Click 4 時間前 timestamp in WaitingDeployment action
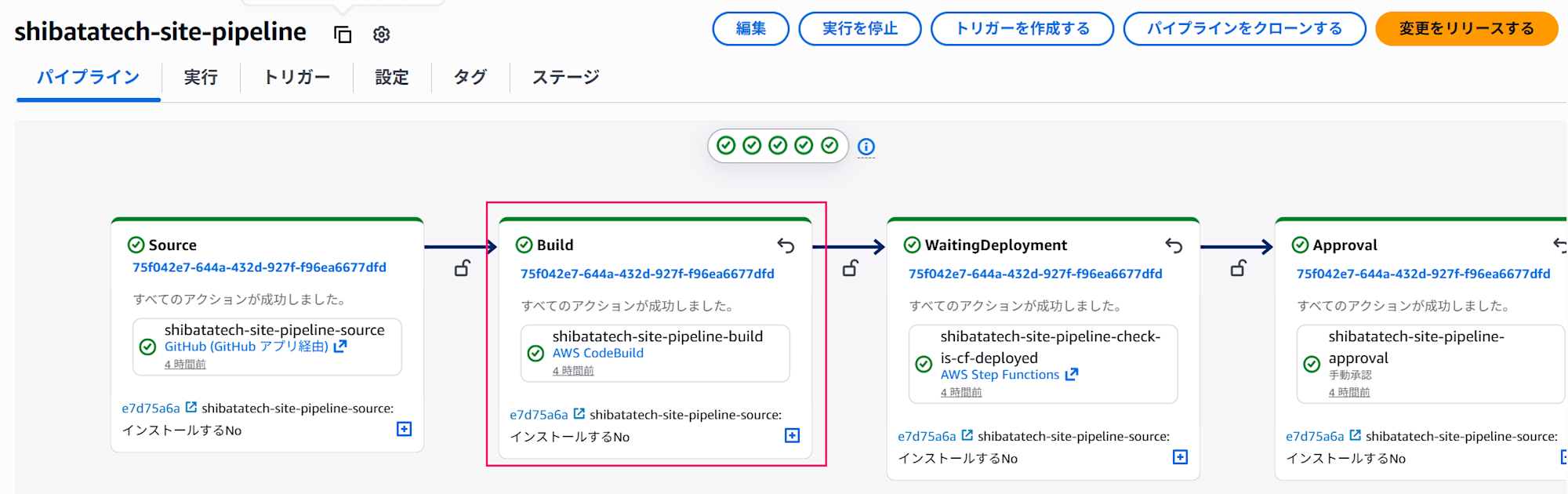 pyautogui.click(x=961, y=392)
